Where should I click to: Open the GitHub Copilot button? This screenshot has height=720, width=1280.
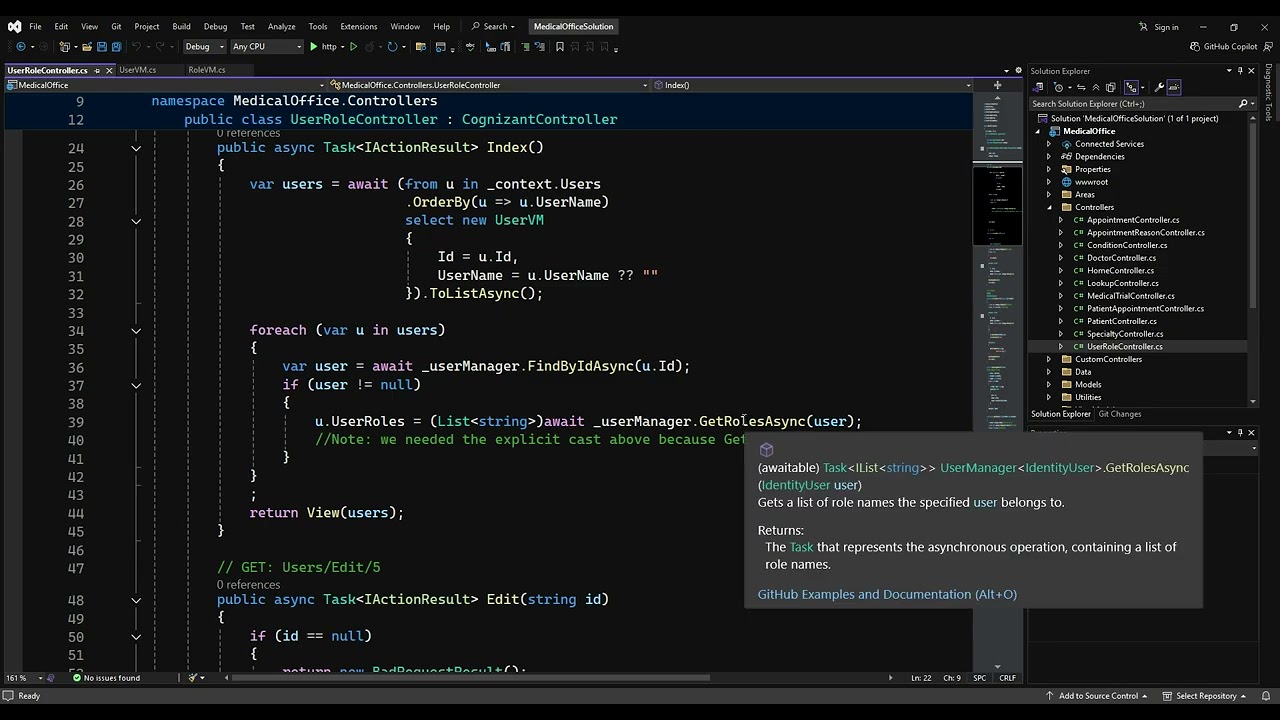[1224, 47]
